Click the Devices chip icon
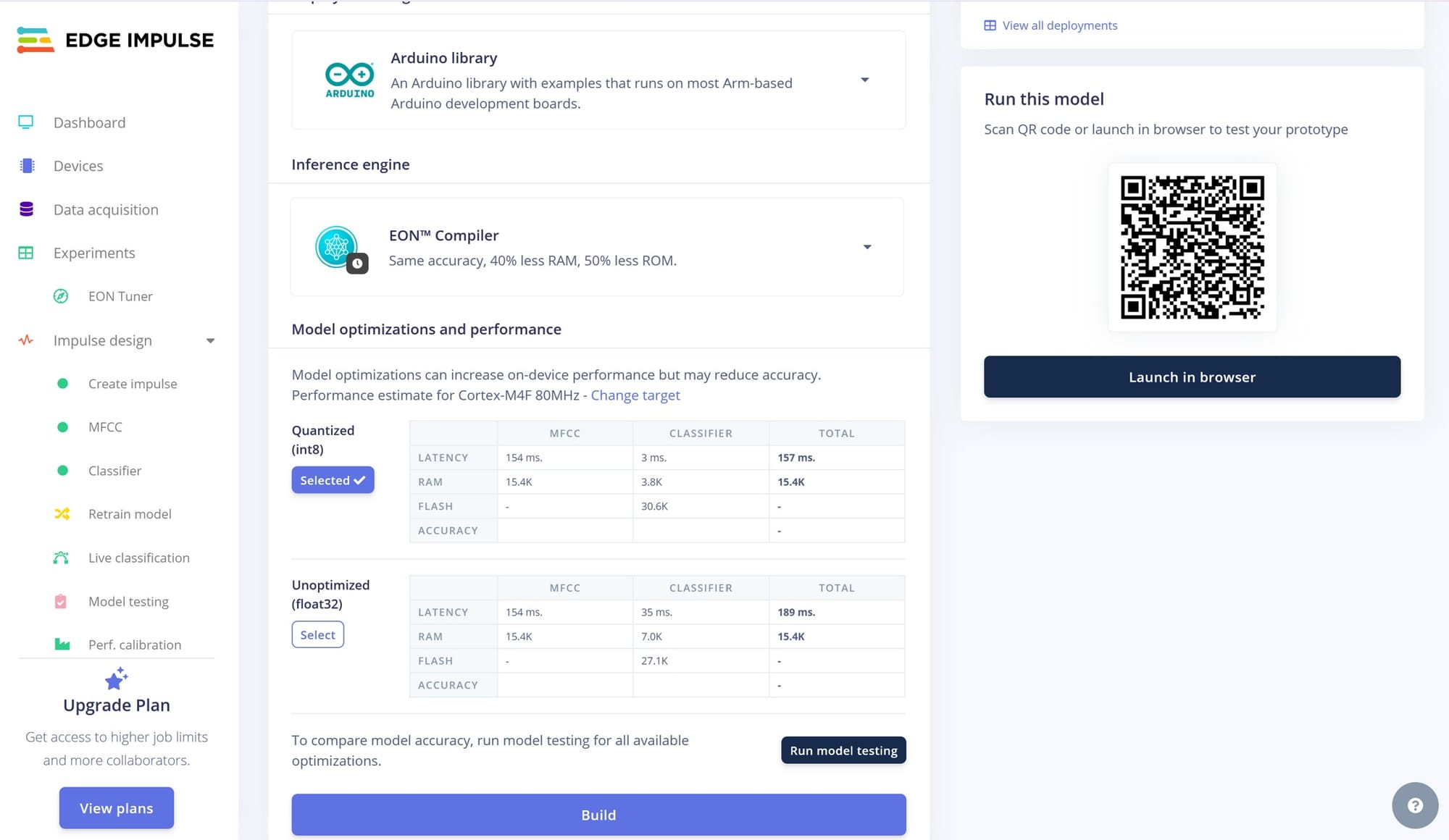This screenshot has width=1449, height=840. click(x=27, y=166)
